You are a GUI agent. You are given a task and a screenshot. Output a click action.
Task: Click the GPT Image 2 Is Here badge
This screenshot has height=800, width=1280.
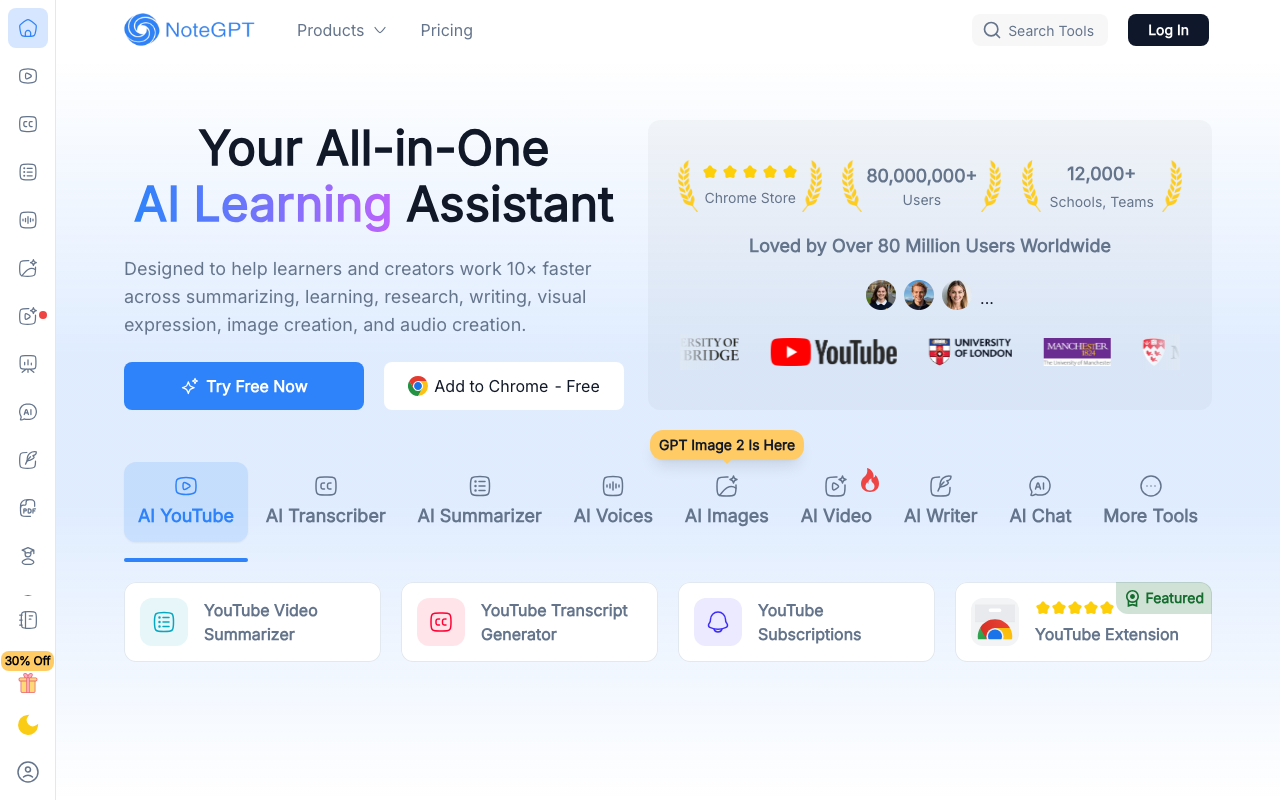pos(727,445)
